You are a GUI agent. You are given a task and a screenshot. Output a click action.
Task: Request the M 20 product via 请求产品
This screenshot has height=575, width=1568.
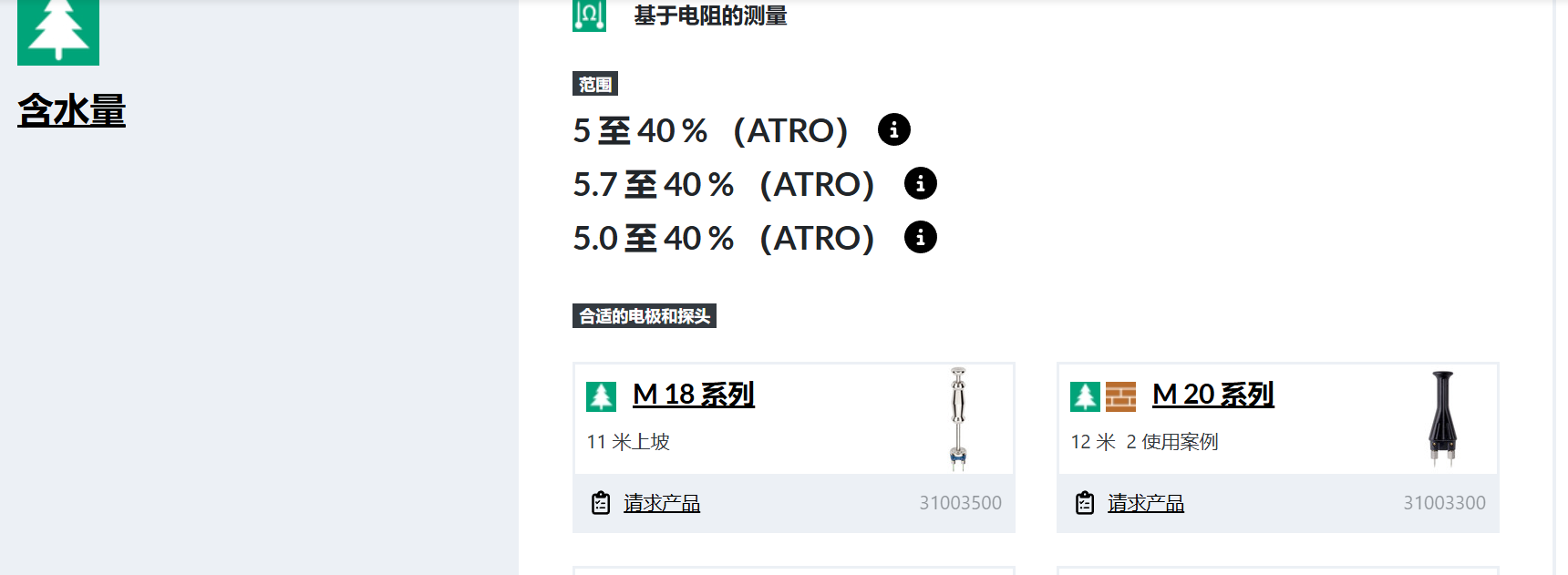[1146, 503]
